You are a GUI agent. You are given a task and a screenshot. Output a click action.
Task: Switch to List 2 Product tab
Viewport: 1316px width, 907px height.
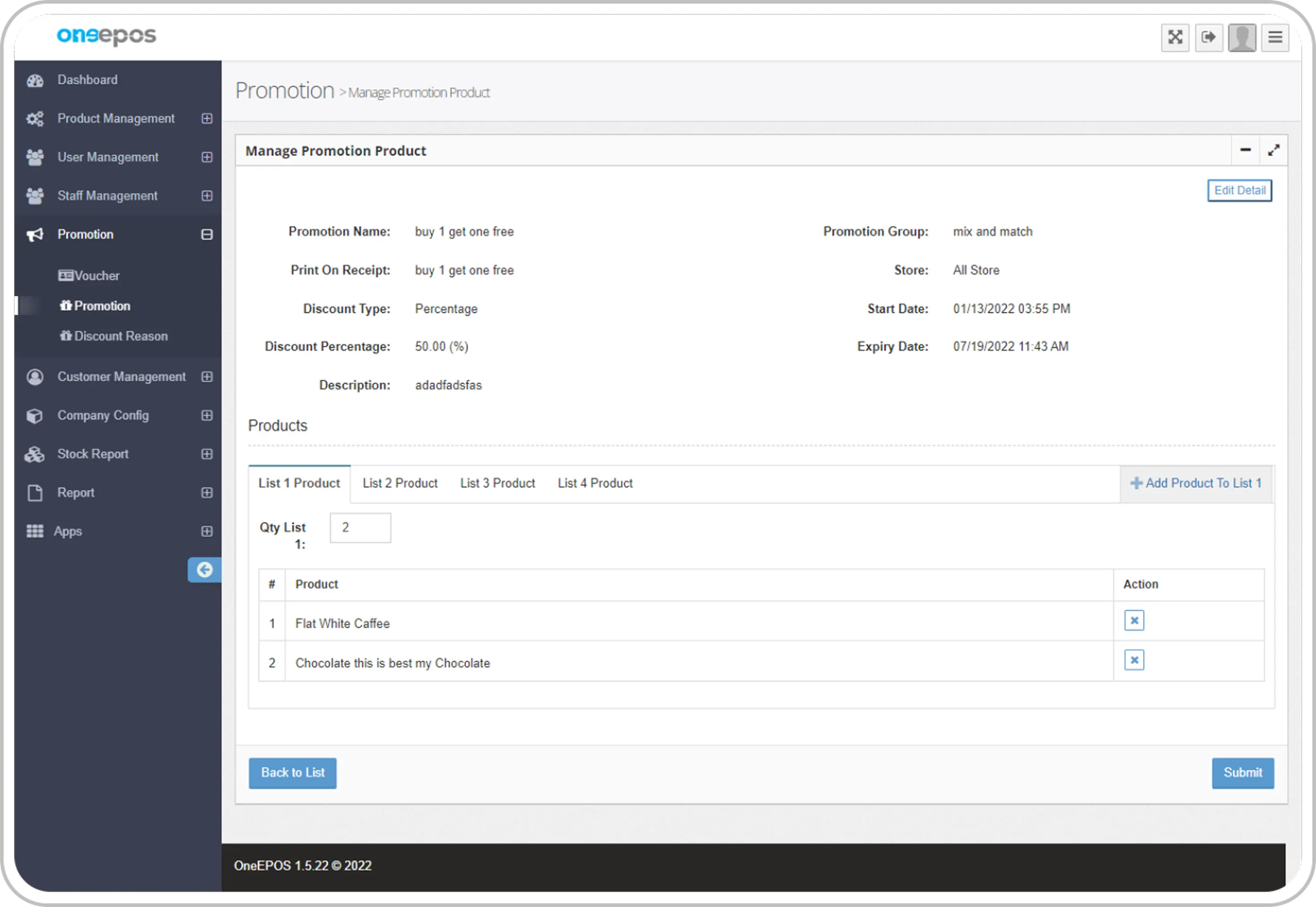point(400,483)
